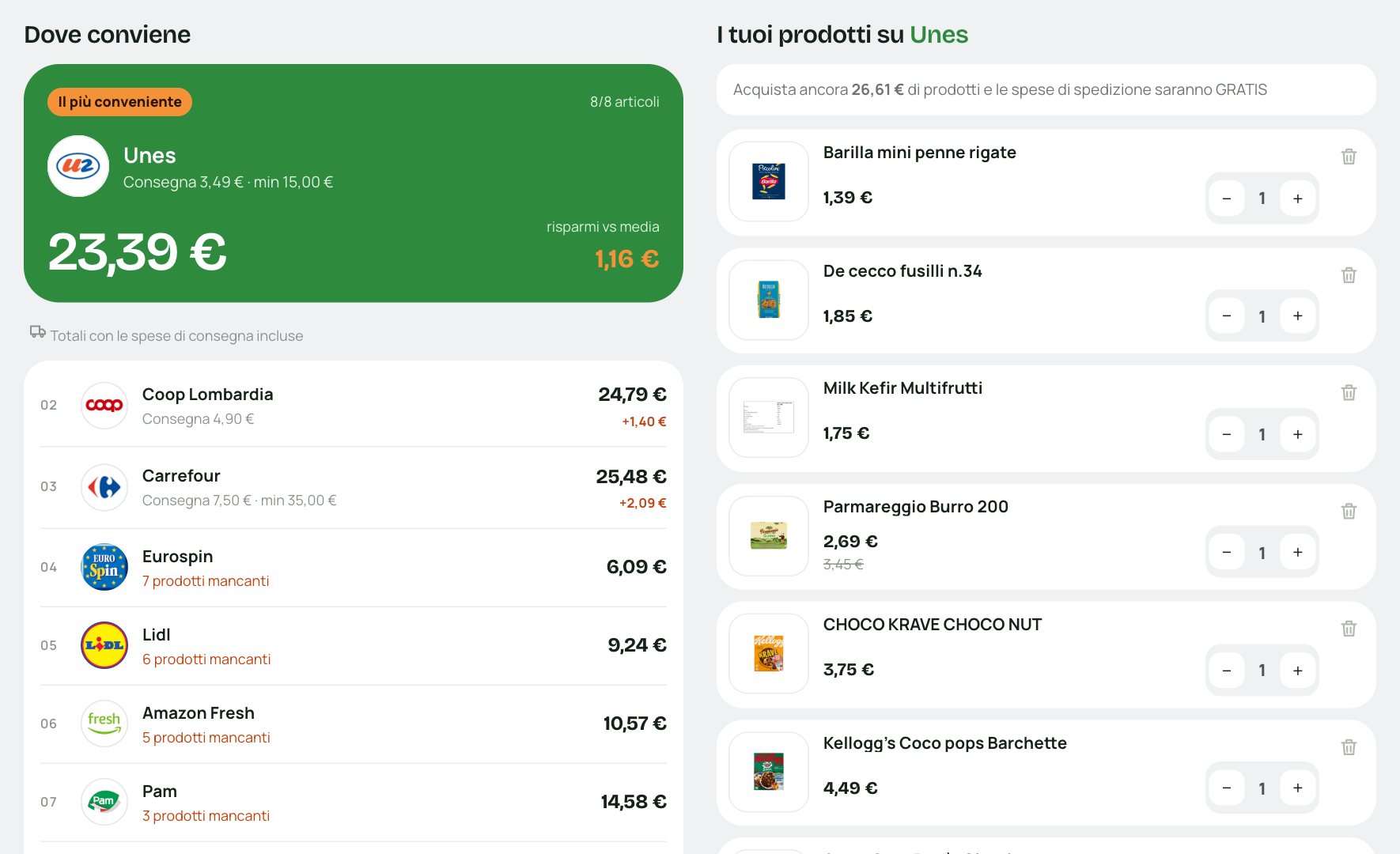
Task: Open Parmareggio Burro product image
Action: tap(769, 536)
